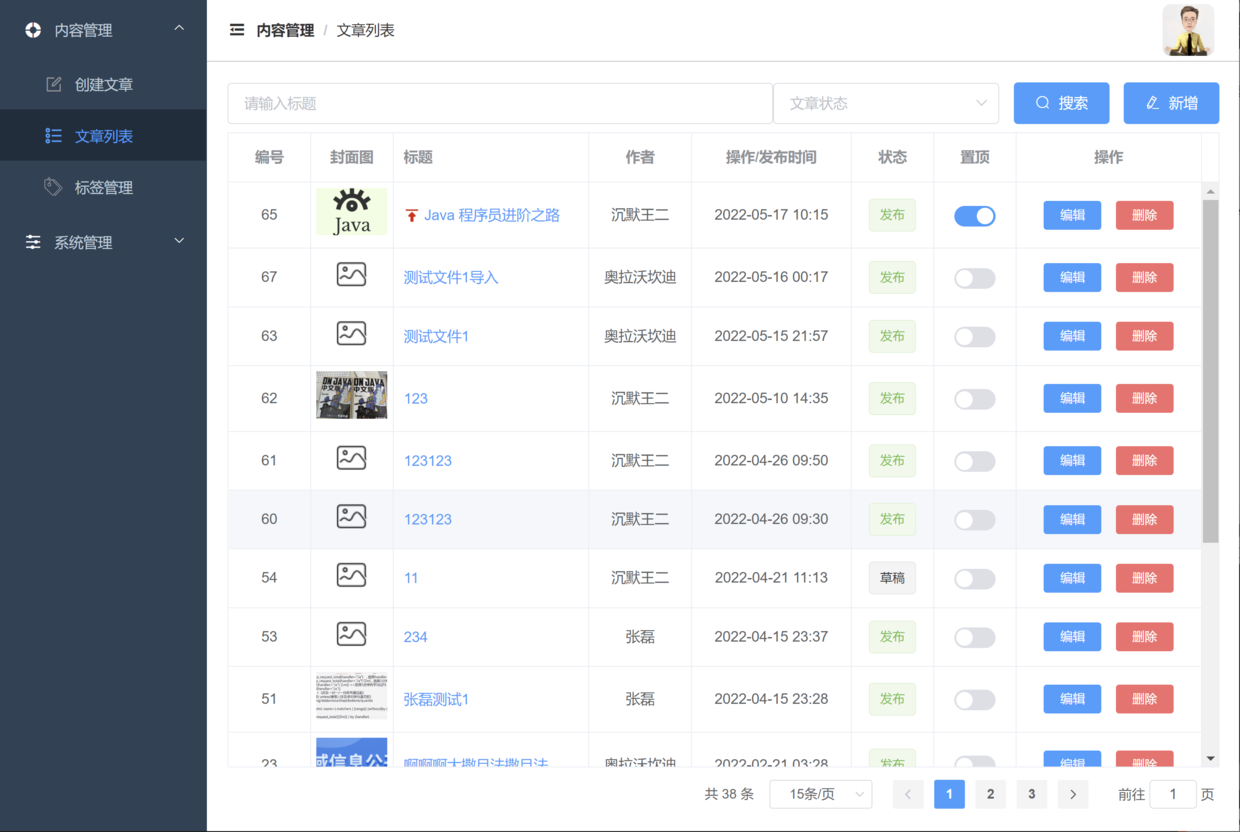Expand the 系统管理 sidebar menu
The height and width of the screenshot is (832, 1240).
pyautogui.click(x=103, y=242)
